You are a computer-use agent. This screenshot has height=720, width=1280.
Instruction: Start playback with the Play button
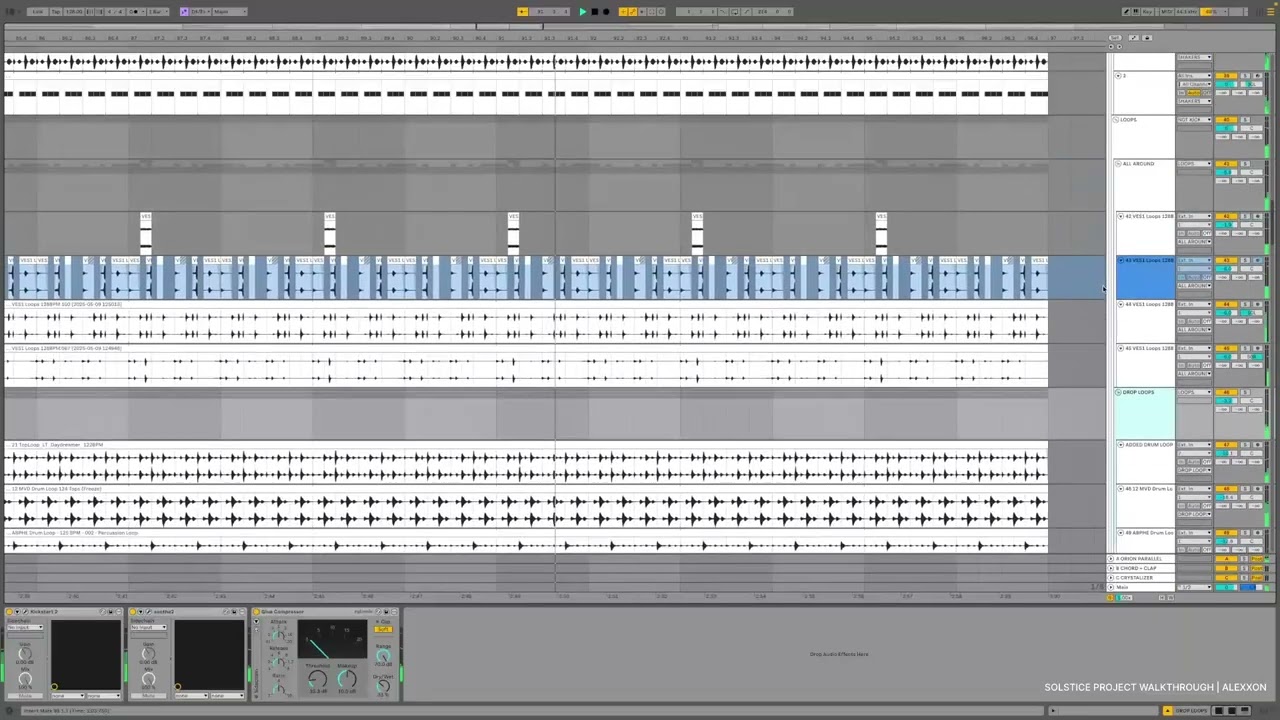(x=583, y=11)
